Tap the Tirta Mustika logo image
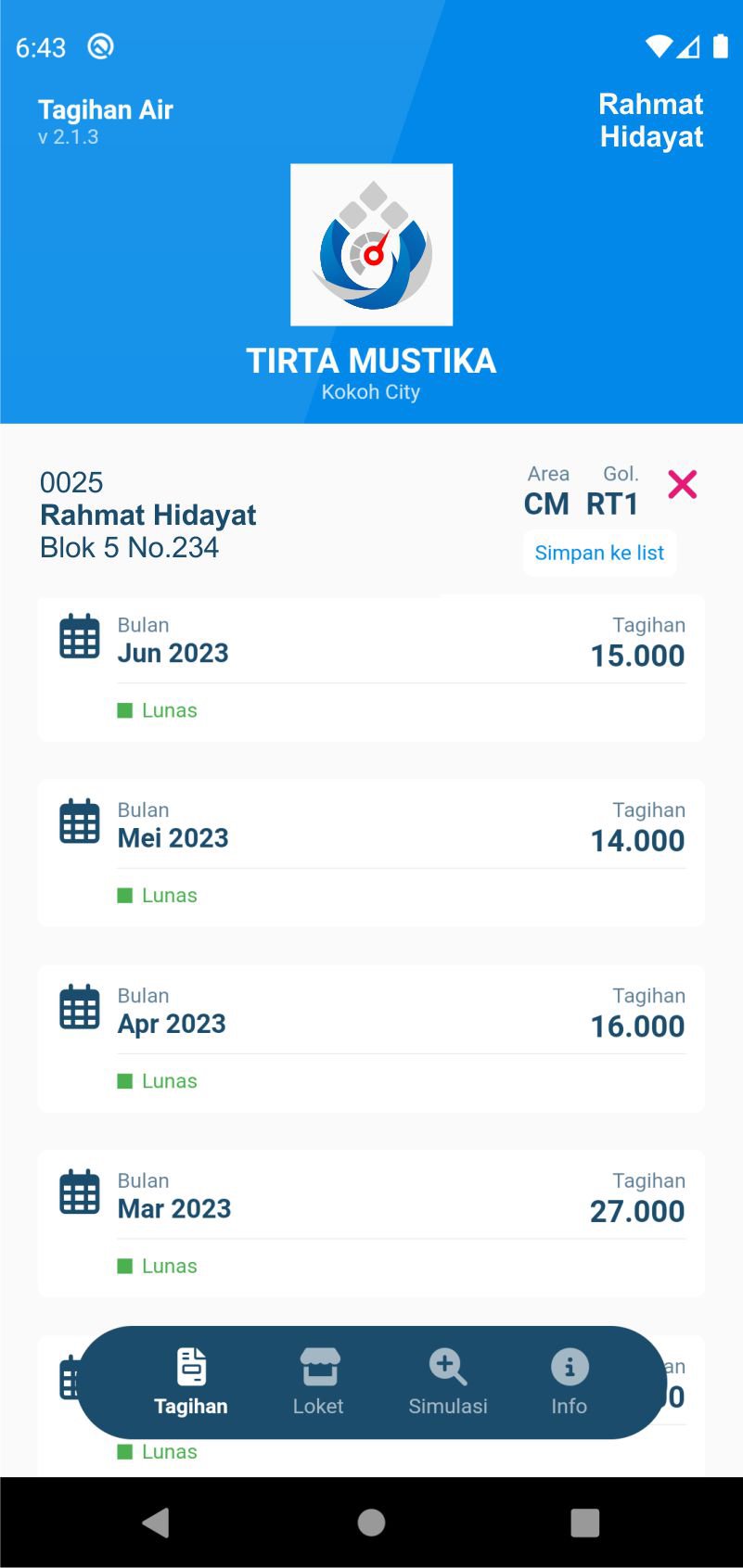The image size is (743, 1568). (x=371, y=245)
